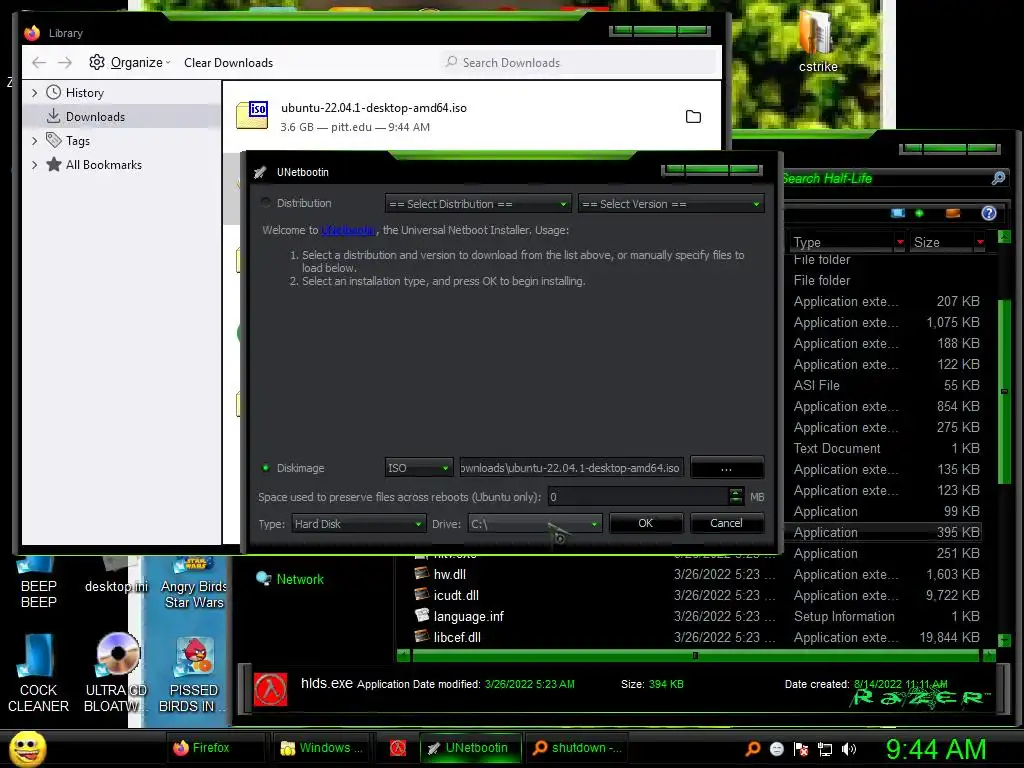
Task: Click the forward arrow in Library window
Action: click(65, 63)
